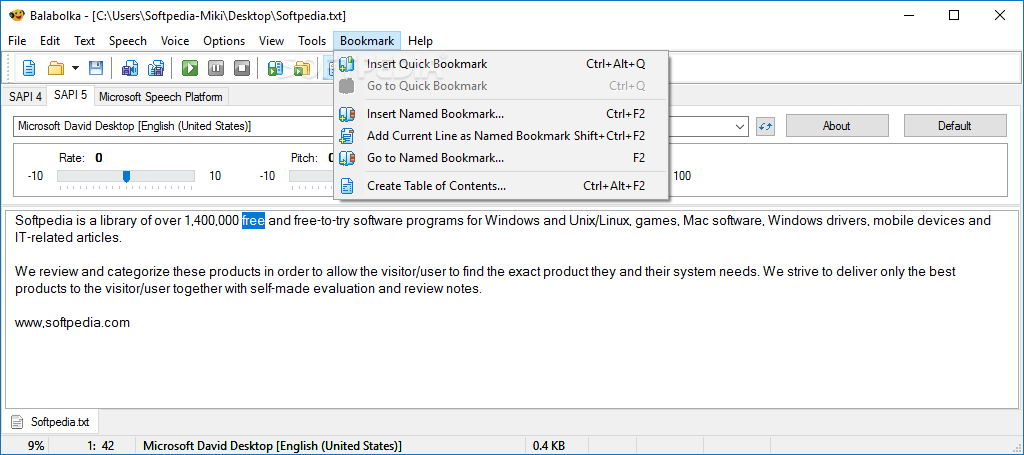The height and width of the screenshot is (455, 1024).
Task: Switch to the SAPI 5 tab
Action: click(71, 95)
